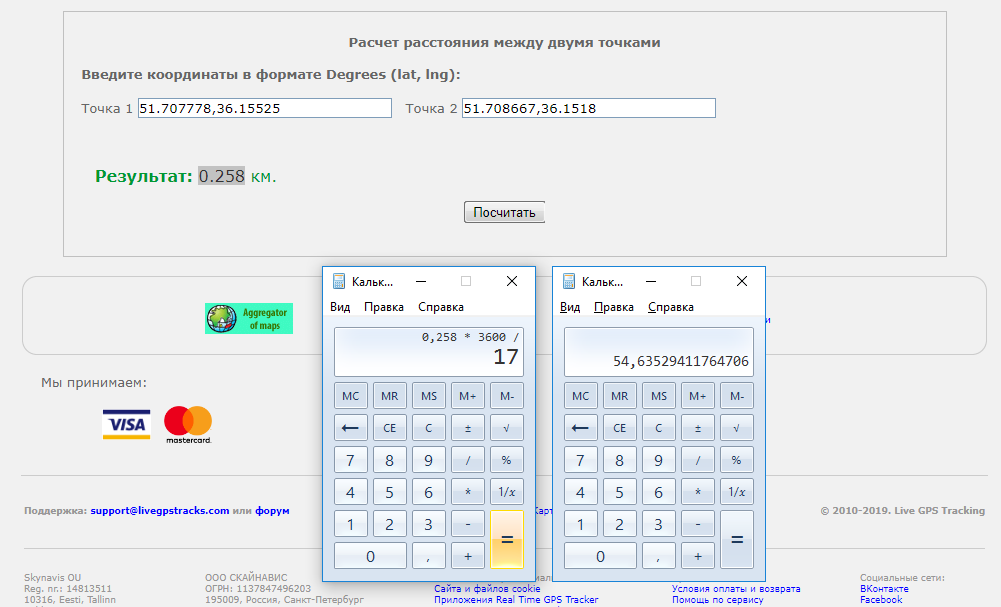
Task: Click 1/x key in left calculator
Action: (507, 491)
